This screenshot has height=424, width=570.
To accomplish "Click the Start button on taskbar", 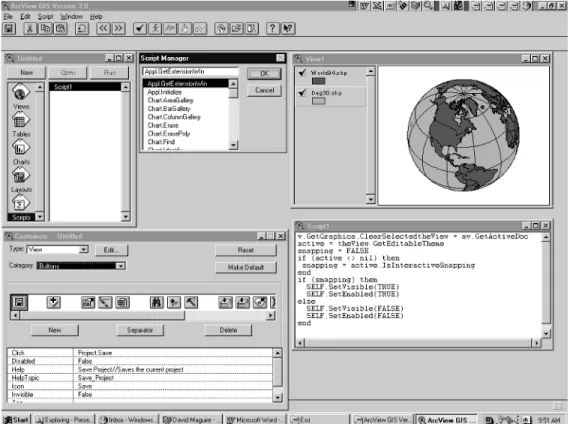I will [x=16, y=420].
